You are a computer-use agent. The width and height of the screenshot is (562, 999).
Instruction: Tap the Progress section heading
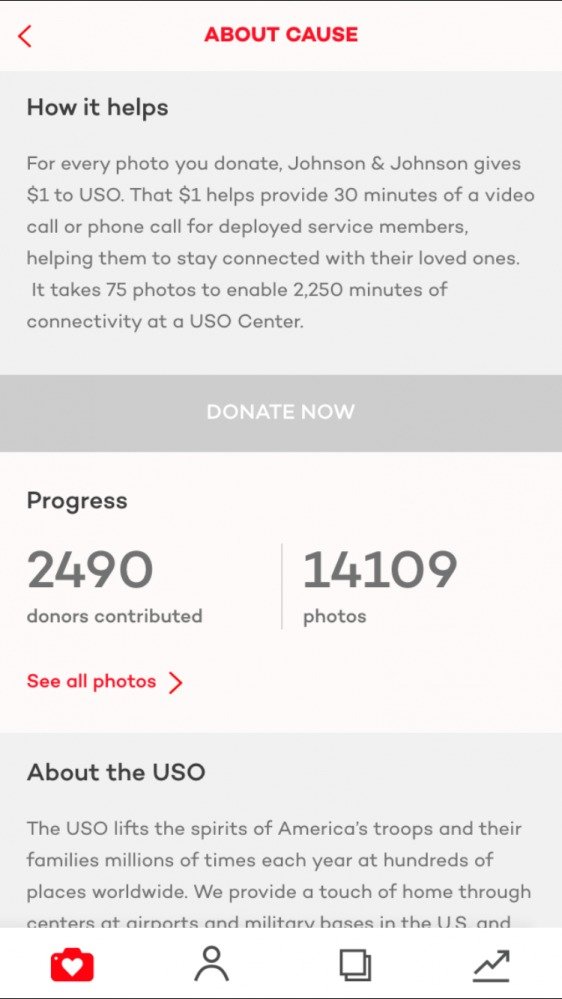click(x=77, y=501)
